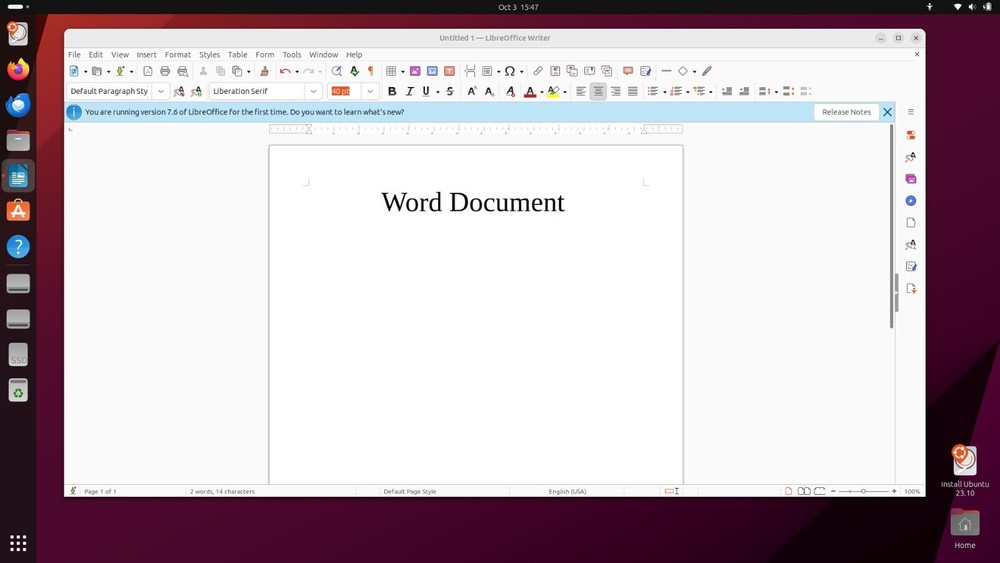Select the Clone Formatting paintbrush tool
Image resolution: width=1000 pixels, height=563 pixels.
point(264,71)
